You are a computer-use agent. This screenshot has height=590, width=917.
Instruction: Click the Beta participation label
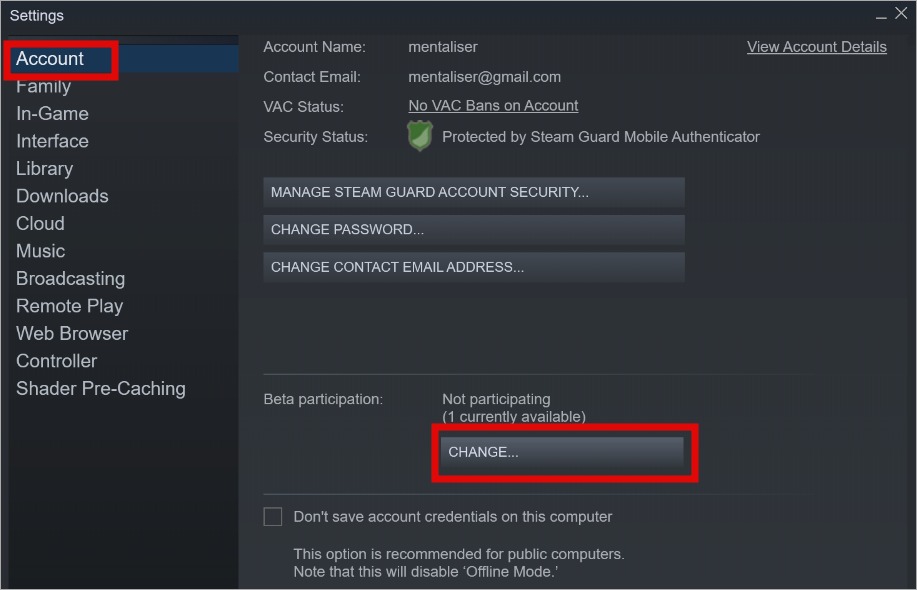click(x=323, y=399)
